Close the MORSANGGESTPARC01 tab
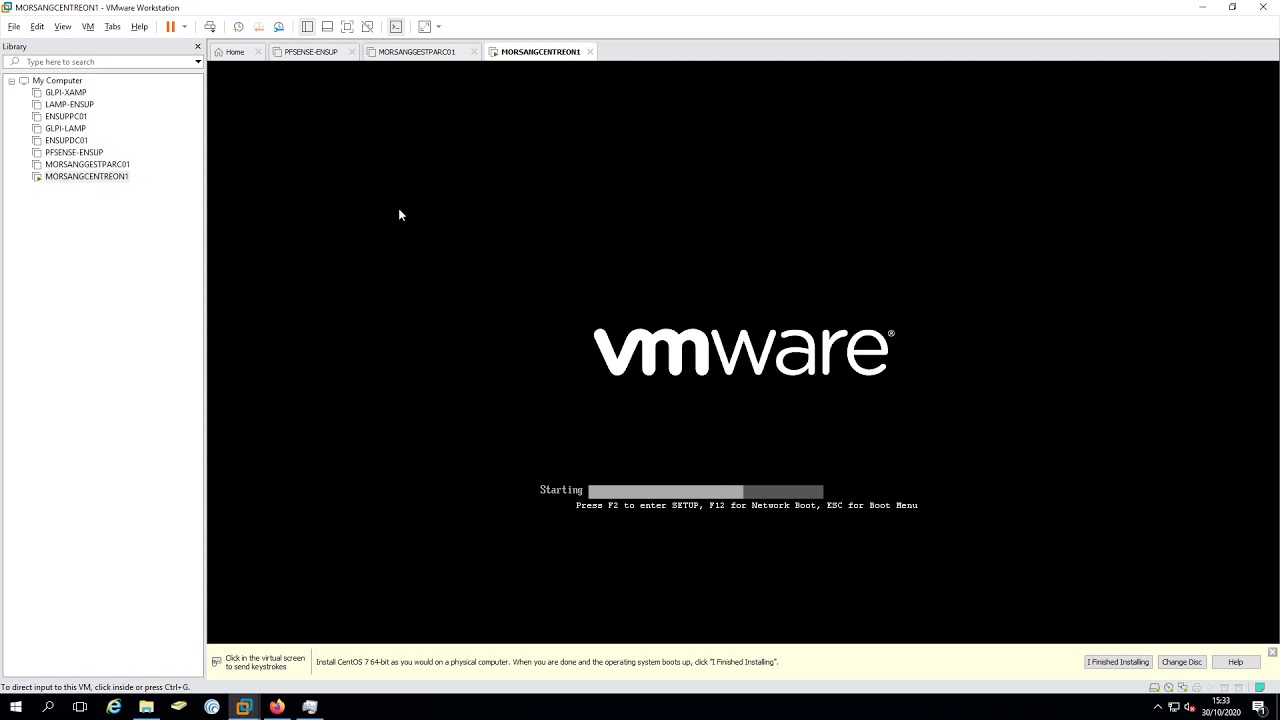The height and width of the screenshot is (720, 1280). coord(474,52)
